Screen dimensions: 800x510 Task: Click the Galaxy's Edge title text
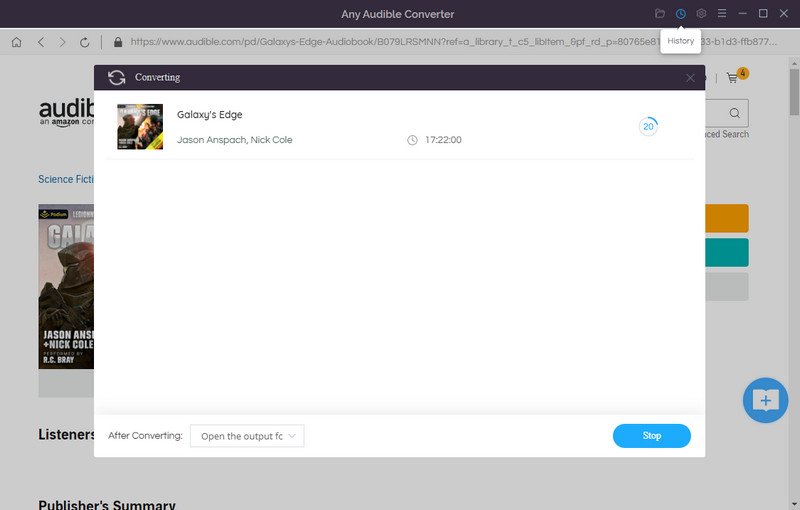(x=210, y=115)
